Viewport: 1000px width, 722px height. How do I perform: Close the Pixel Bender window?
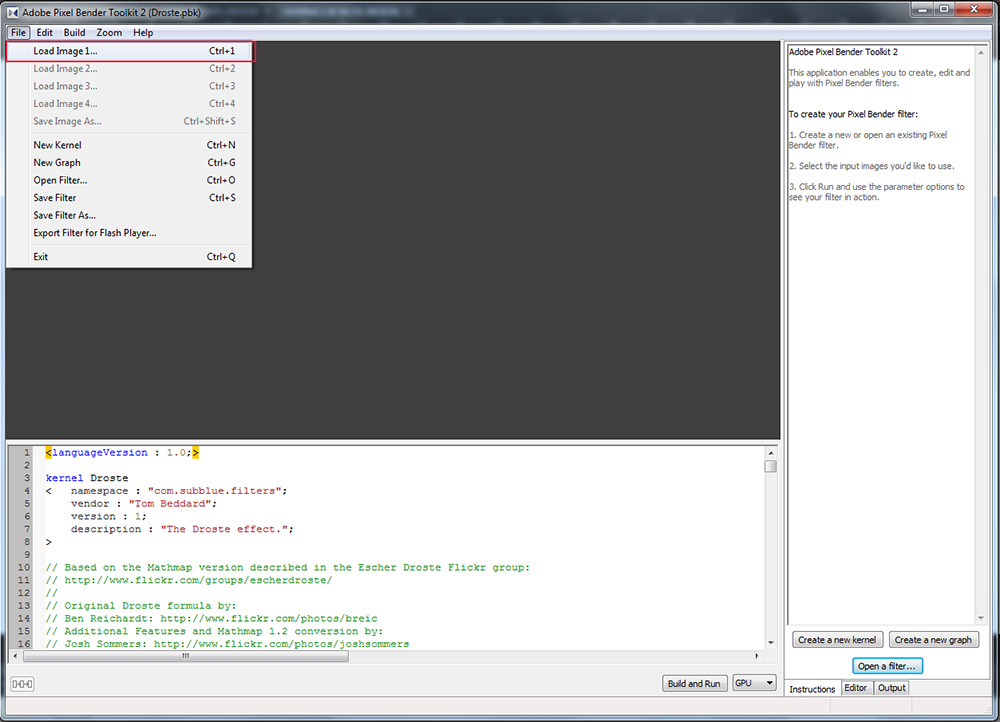[x=974, y=10]
